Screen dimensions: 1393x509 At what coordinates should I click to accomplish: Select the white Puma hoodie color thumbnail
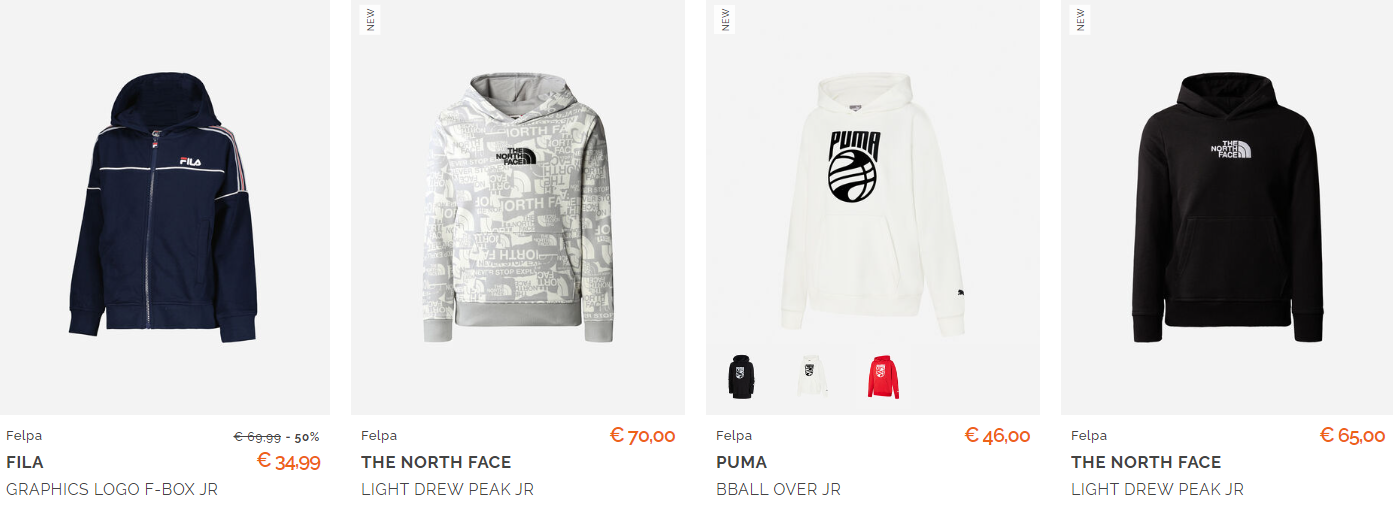(x=813, y=377)
